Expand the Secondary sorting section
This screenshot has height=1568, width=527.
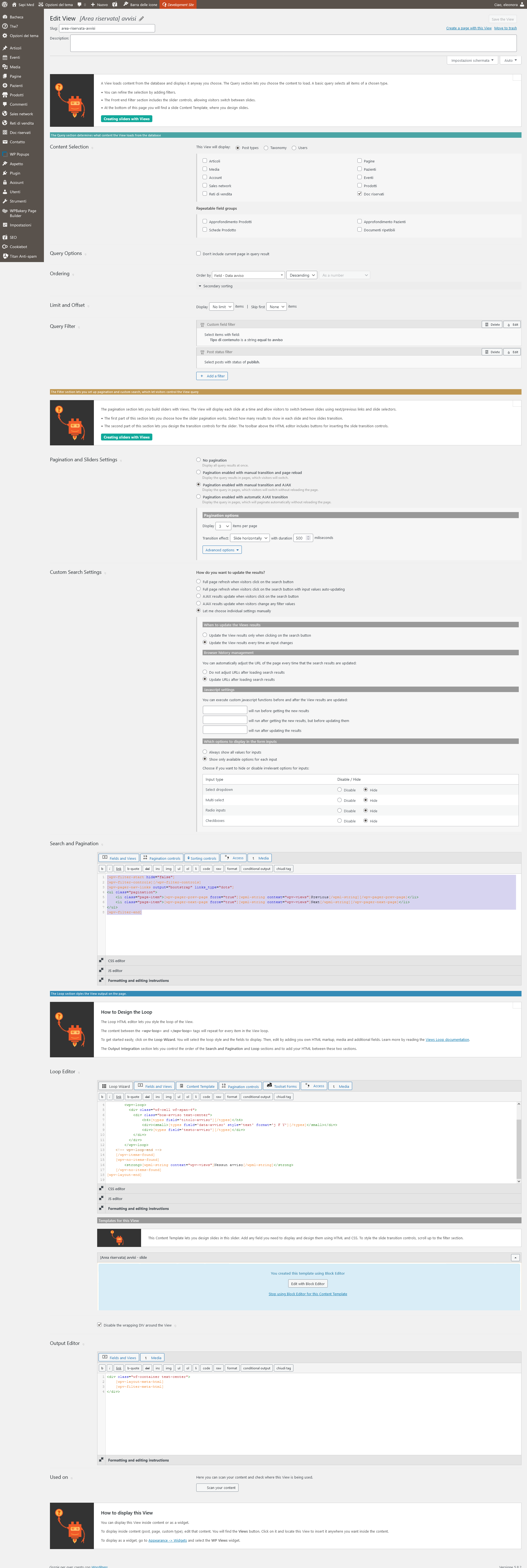pyautogui.click(x=215, y=286)
